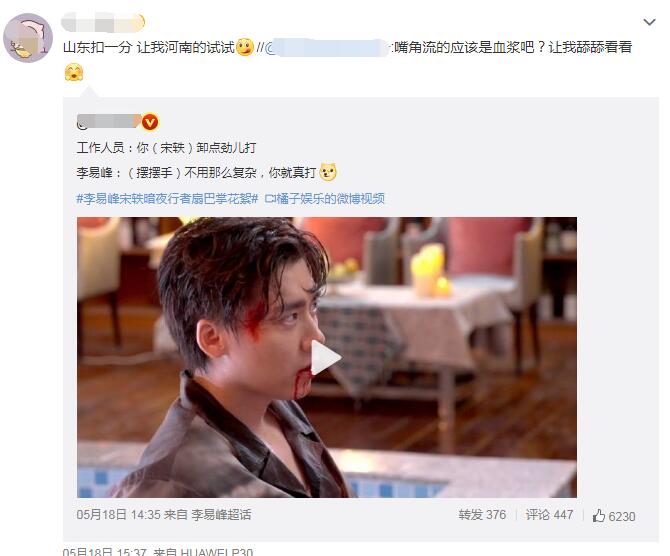Open the 李易峰超话 source link
Image resolution: width=670 pixels, height=556 pixels.
pyautogui.click(x=221, y=515)
